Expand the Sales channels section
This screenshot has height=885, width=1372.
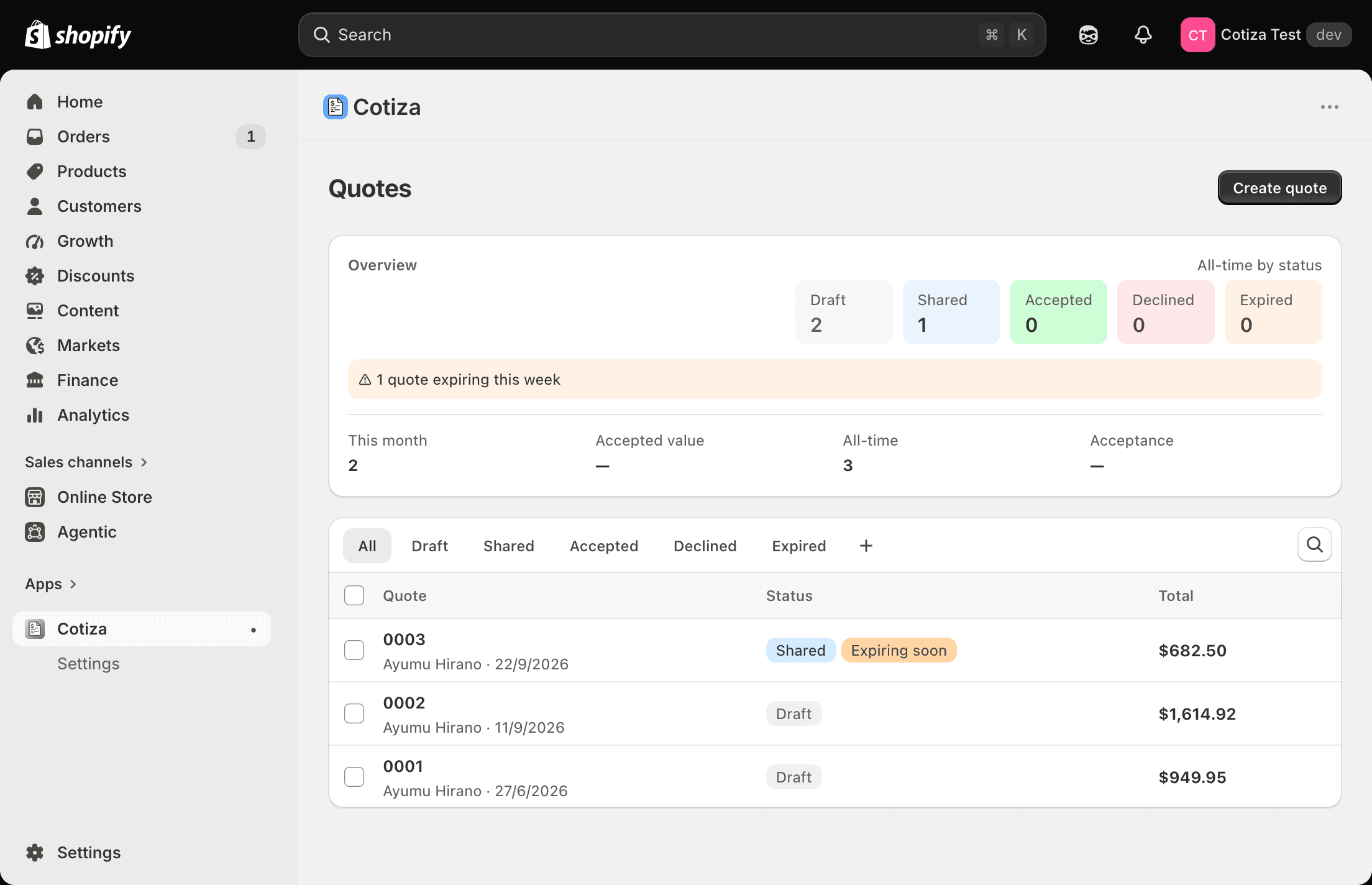click(86, 462)
